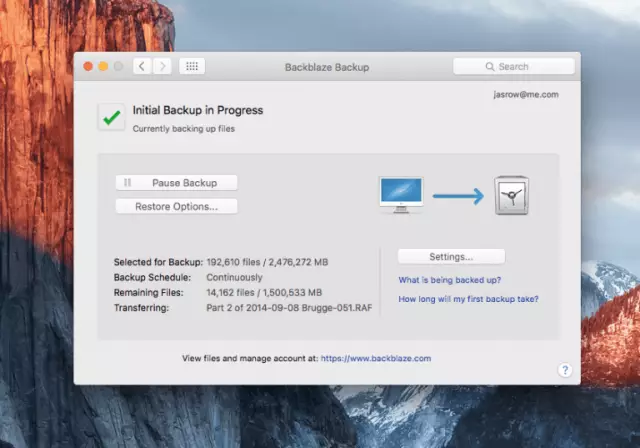This screenshot has height=448, width=640.
Task: Open help with the question mark button
Action: tap(564, 370)
